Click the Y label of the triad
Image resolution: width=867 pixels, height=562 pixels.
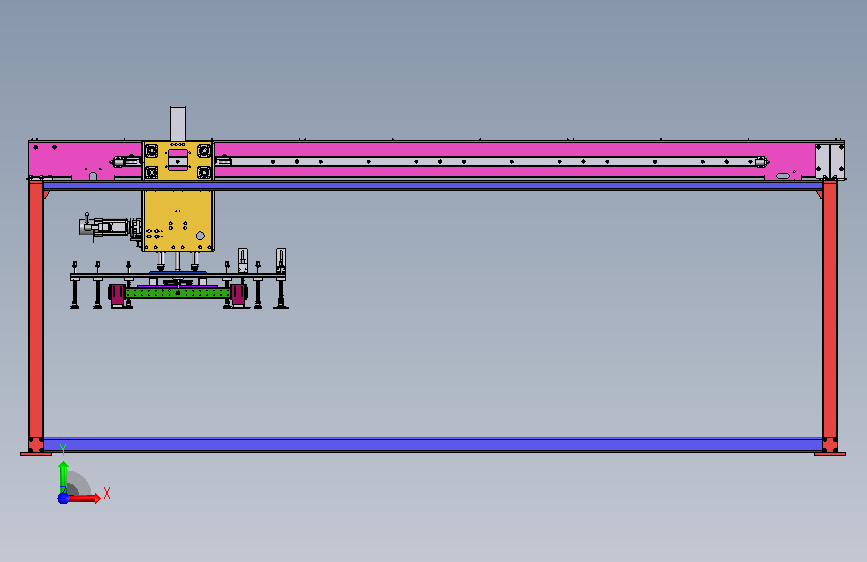point(63,450)
